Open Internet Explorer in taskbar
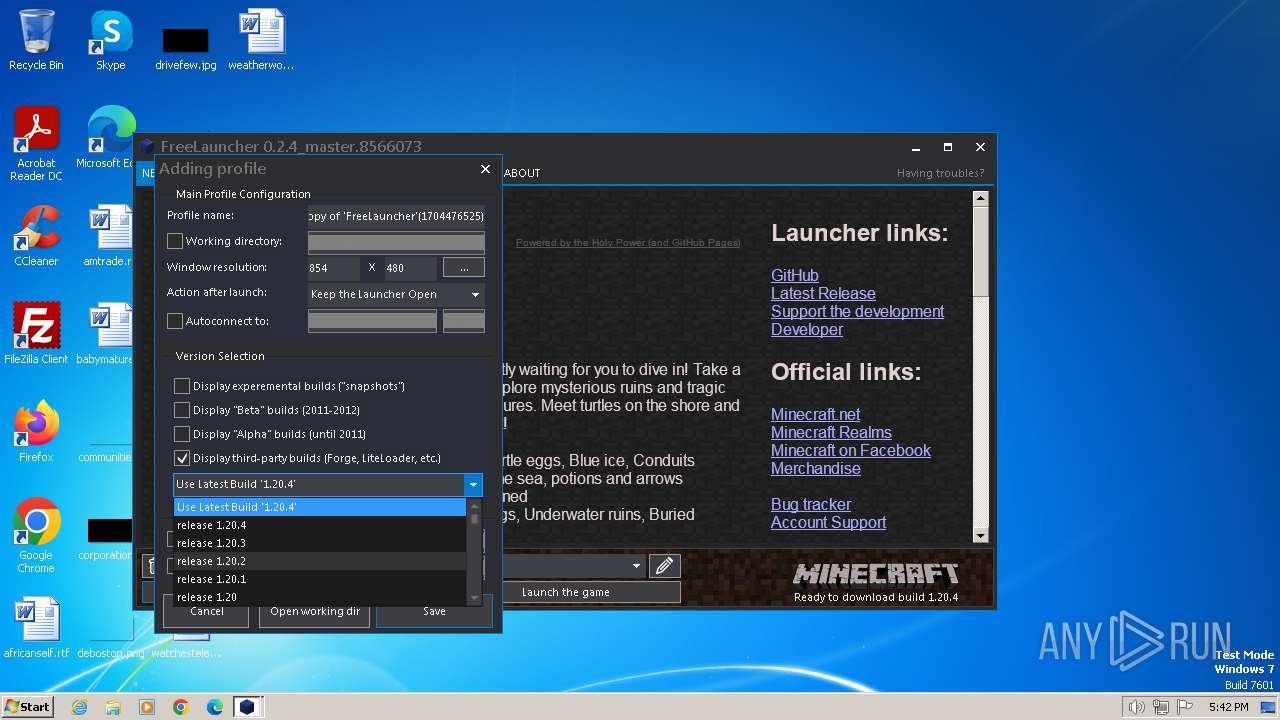 (79, 707)
